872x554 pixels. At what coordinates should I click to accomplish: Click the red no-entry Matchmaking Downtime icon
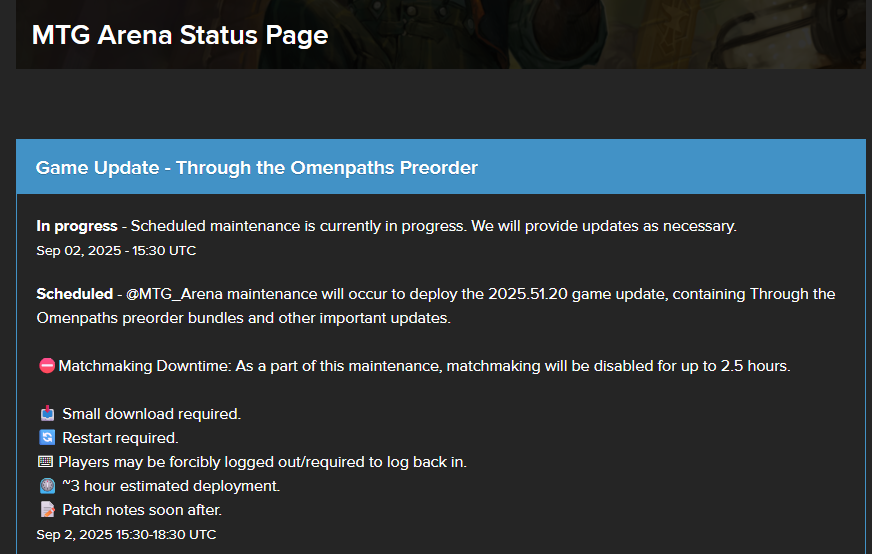[46, 366]
